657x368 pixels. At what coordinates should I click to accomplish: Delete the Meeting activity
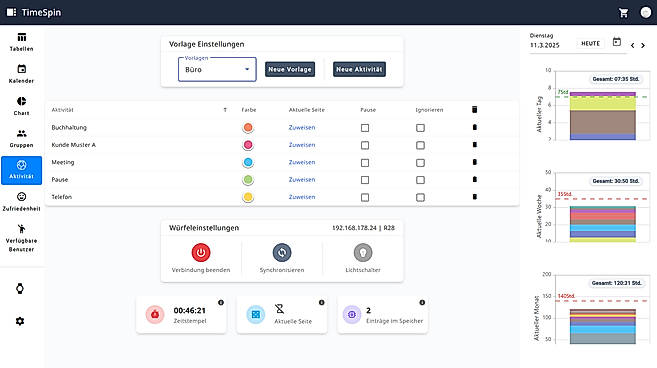pyautogui.click(x=475, y=162)
